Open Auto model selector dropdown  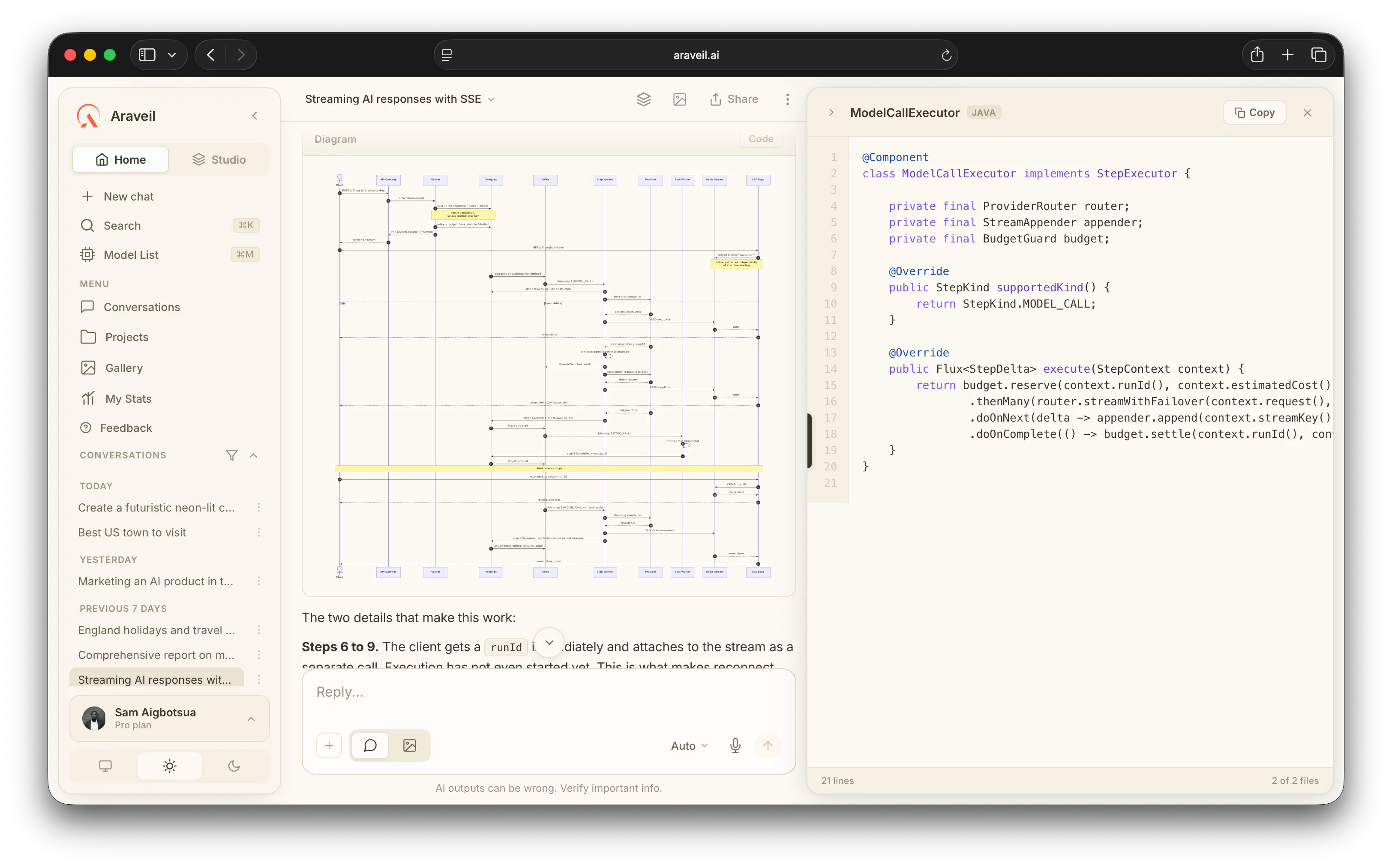tap(689, 745)
